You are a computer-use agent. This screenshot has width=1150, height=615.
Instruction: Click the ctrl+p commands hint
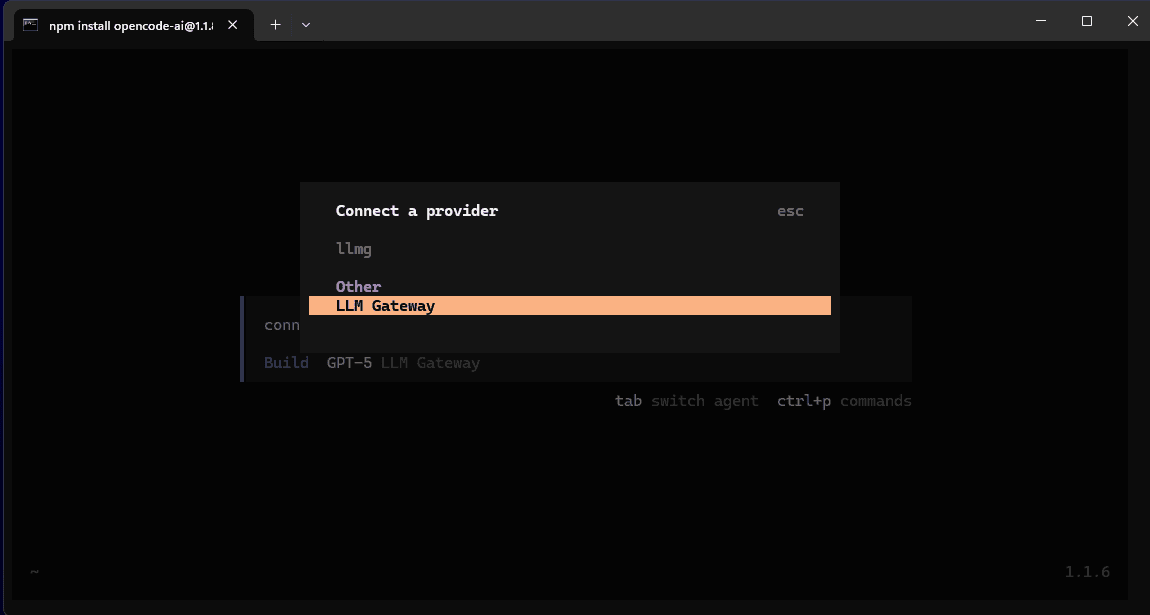(844, 401)
